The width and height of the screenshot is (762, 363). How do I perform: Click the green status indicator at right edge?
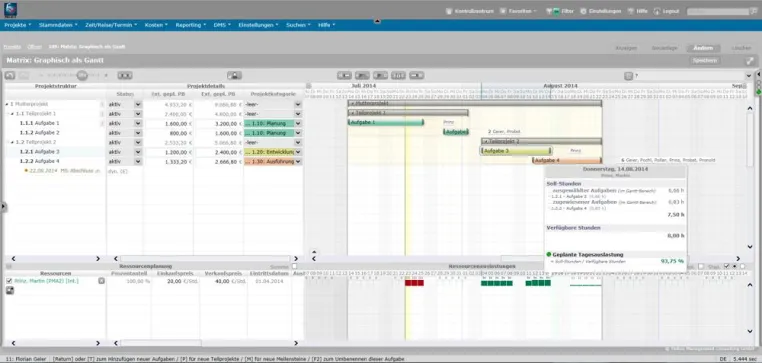759,92
